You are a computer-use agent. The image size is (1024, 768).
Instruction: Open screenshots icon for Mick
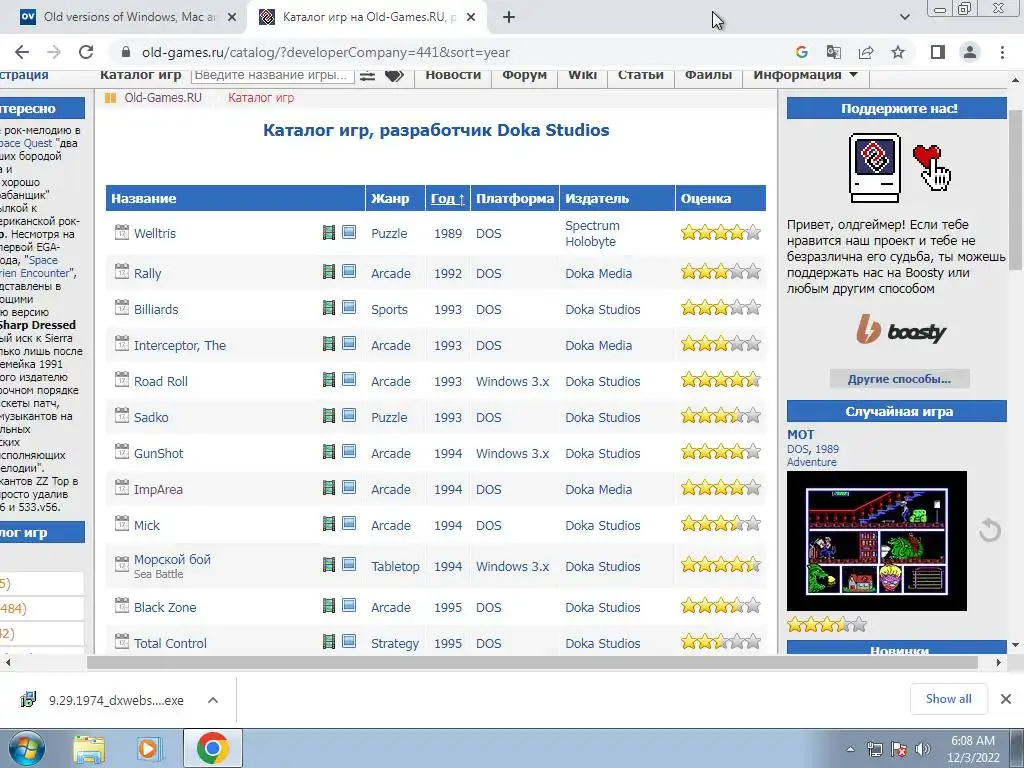349,523
